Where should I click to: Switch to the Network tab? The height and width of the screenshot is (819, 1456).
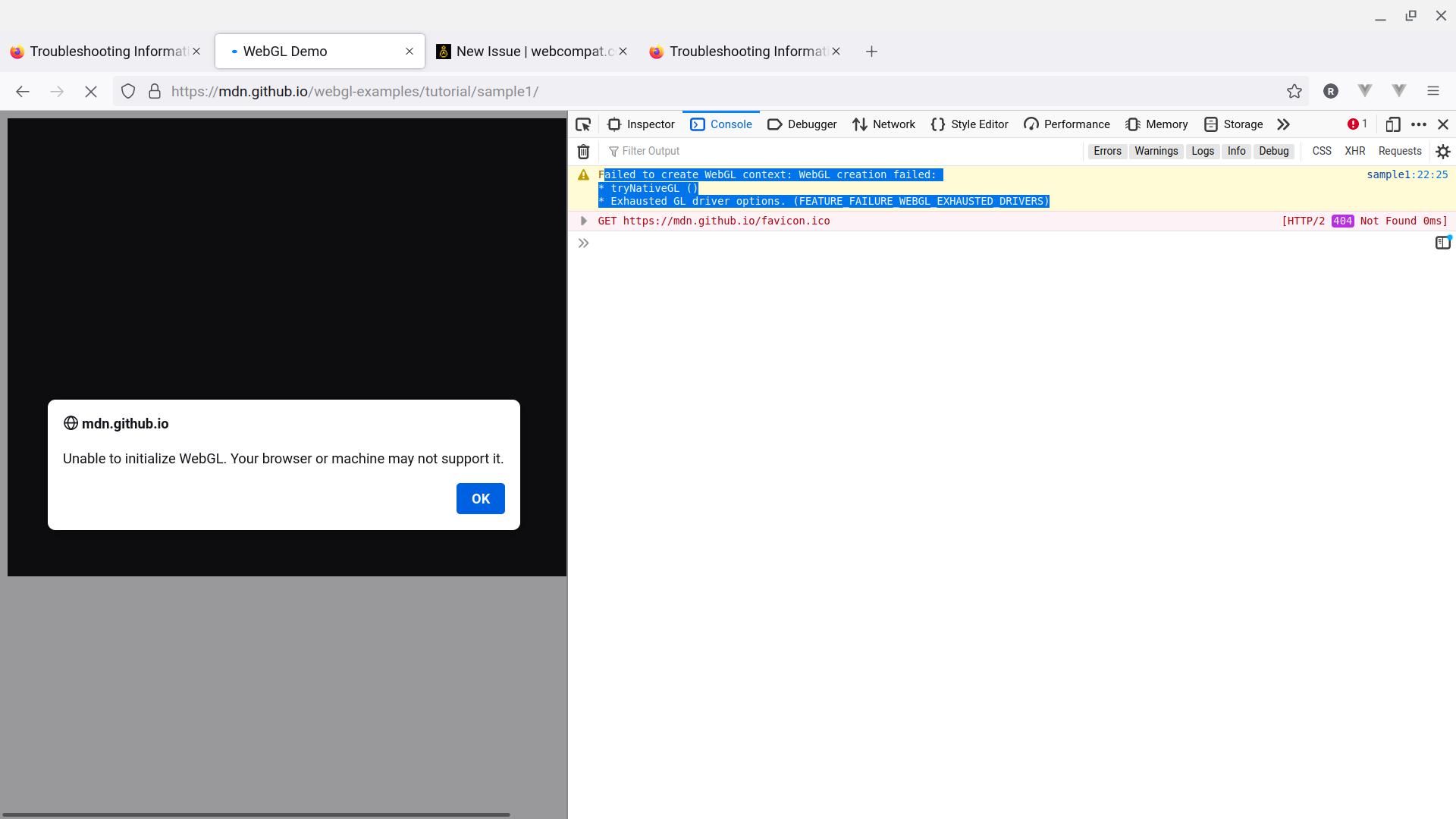point(883,124)
